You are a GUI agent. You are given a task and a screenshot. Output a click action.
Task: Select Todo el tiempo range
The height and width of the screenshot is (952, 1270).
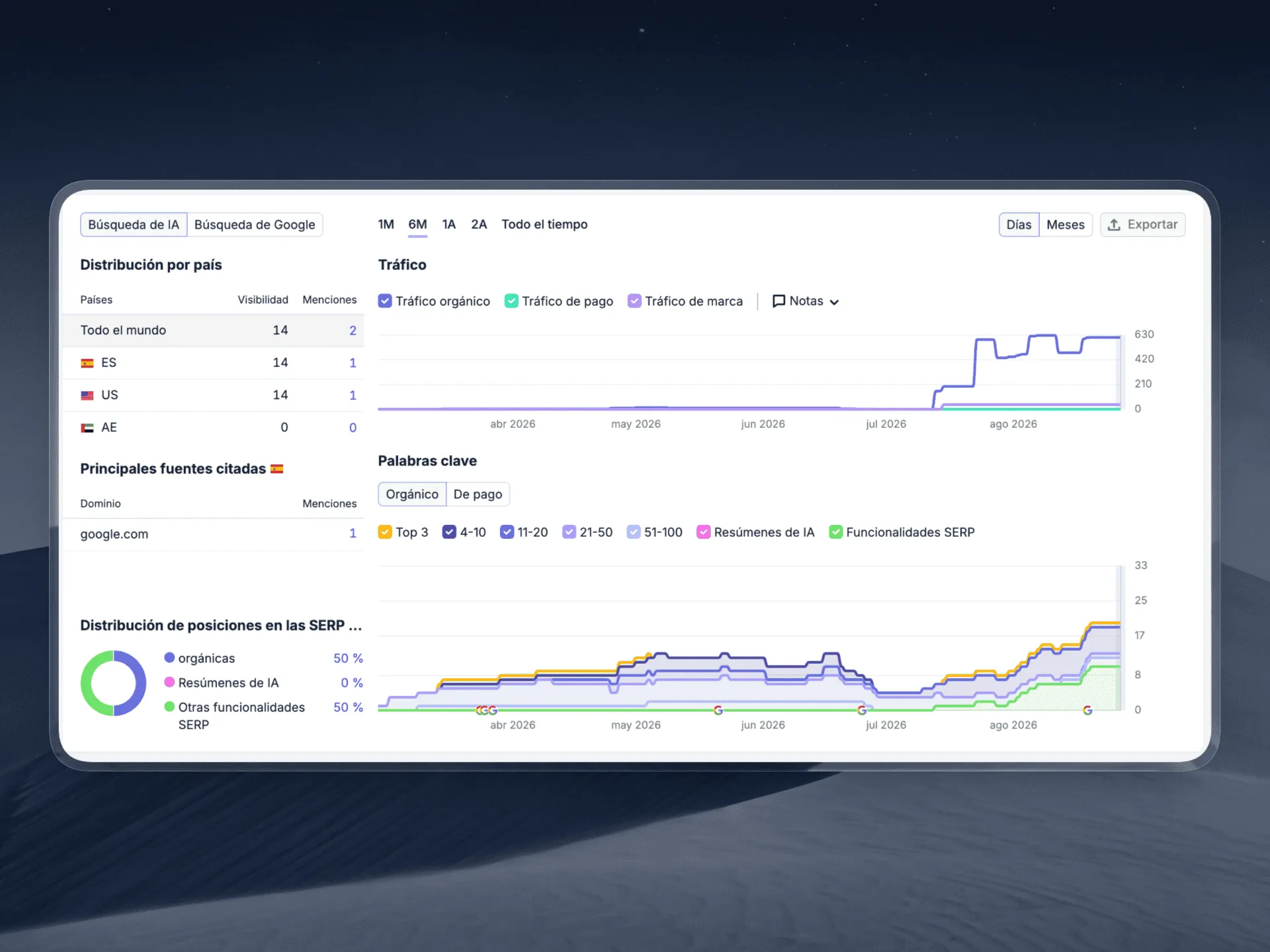(544, 225)
